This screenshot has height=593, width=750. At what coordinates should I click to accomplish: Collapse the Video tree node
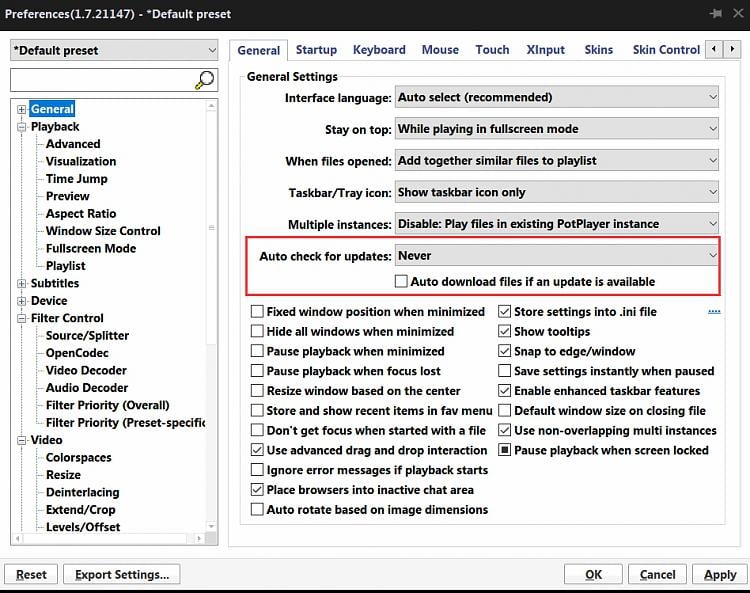click(x=22, y=440)
